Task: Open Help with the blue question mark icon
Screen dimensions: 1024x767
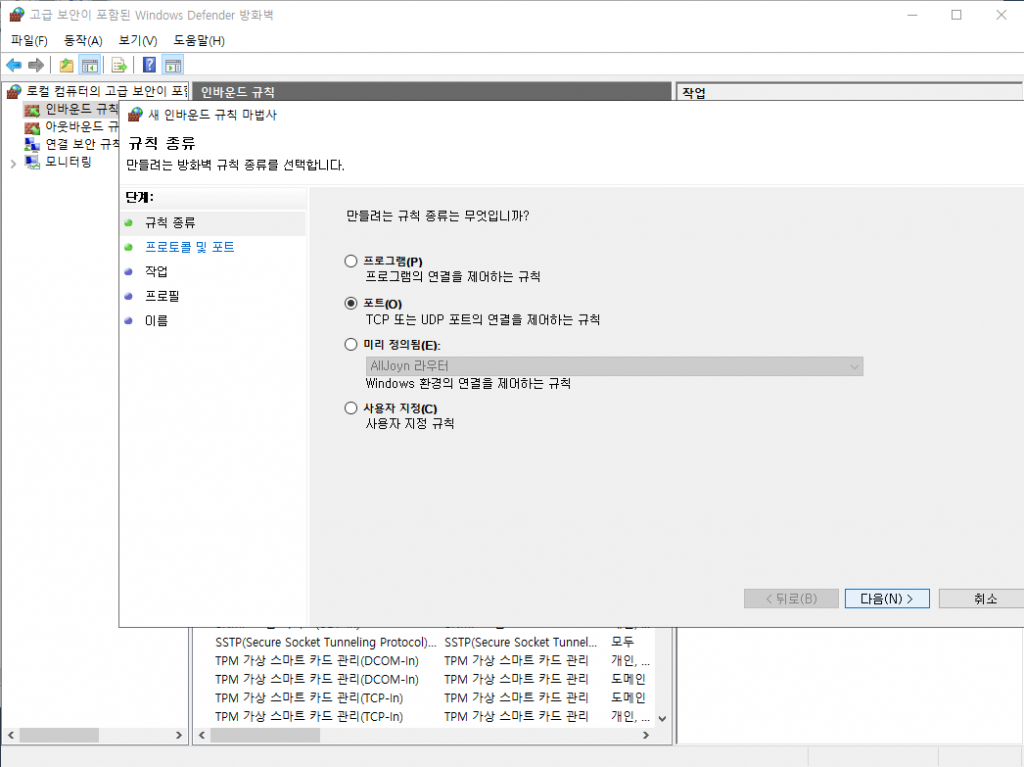Action: coord(150,65)
